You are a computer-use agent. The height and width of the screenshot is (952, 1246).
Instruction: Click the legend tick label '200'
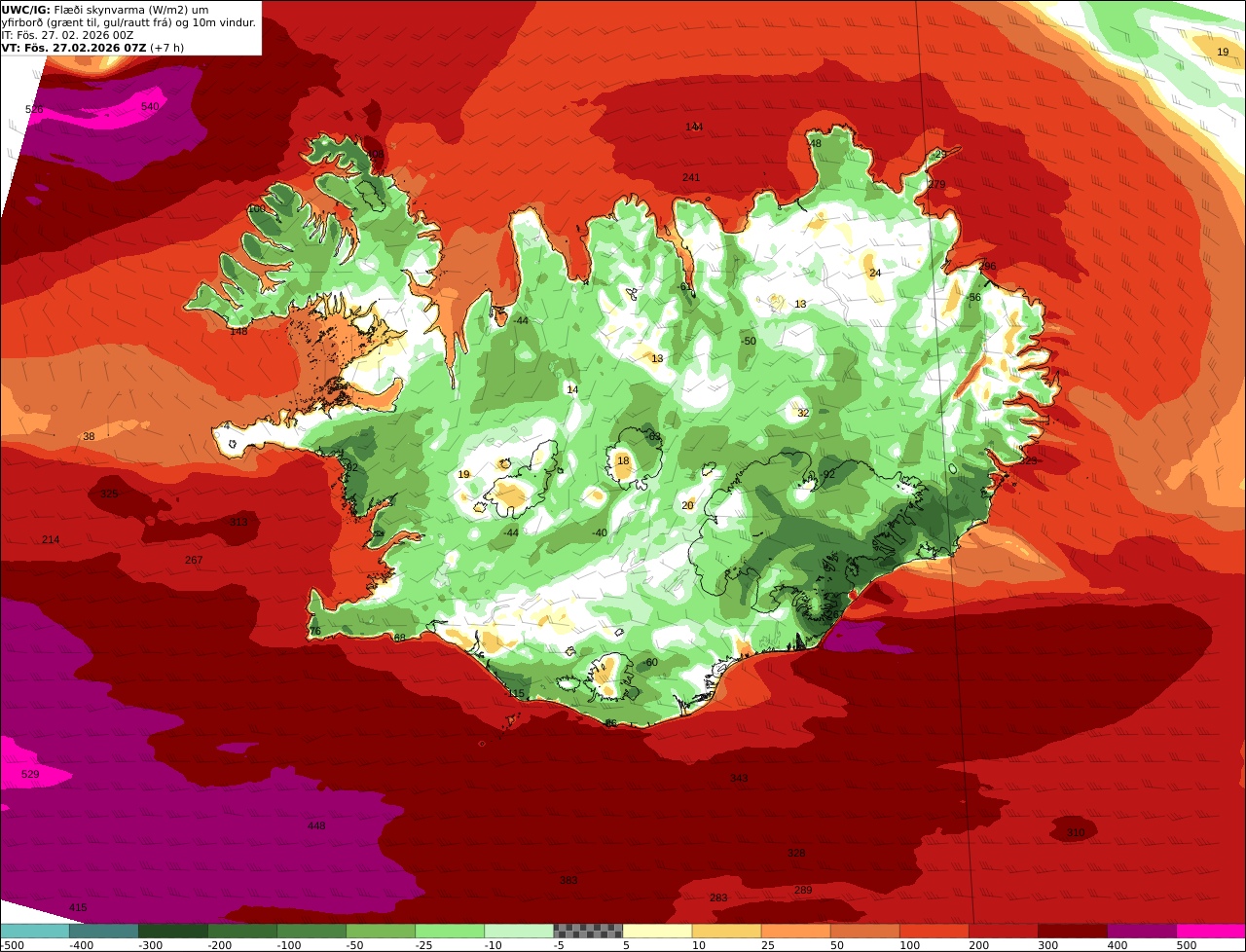point(979,945)
